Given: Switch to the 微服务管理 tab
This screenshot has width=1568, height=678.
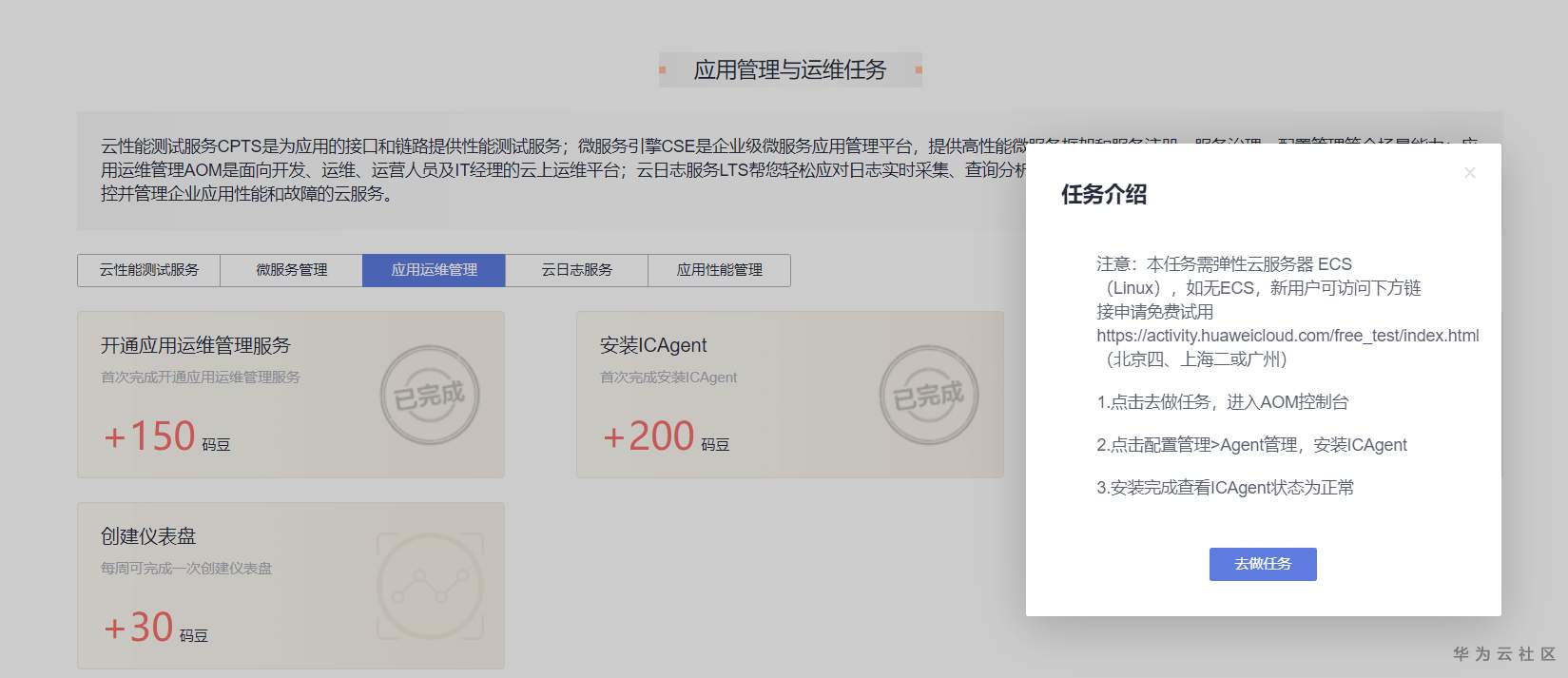Looking at the screenshot, I should 291,270.
